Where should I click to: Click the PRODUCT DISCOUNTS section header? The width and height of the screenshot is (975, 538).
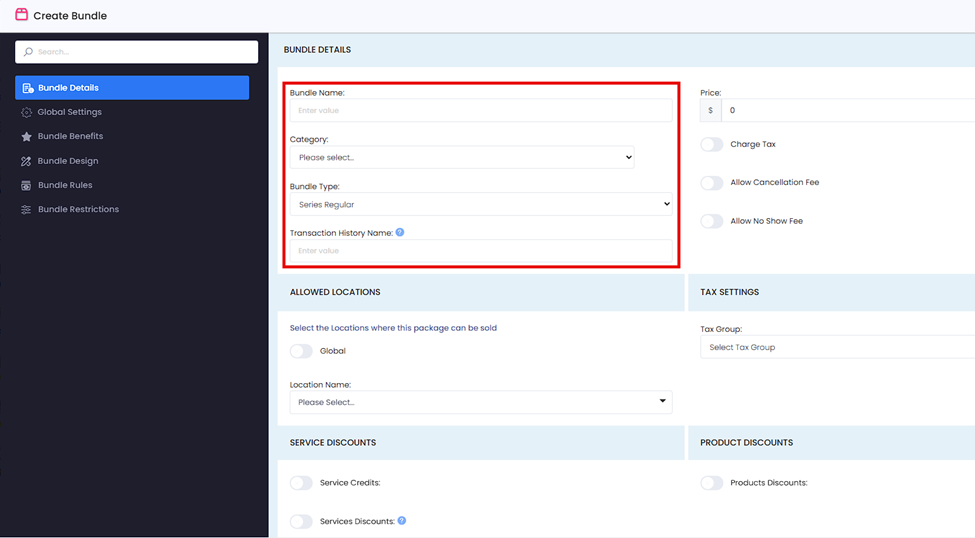pos(746,443)
